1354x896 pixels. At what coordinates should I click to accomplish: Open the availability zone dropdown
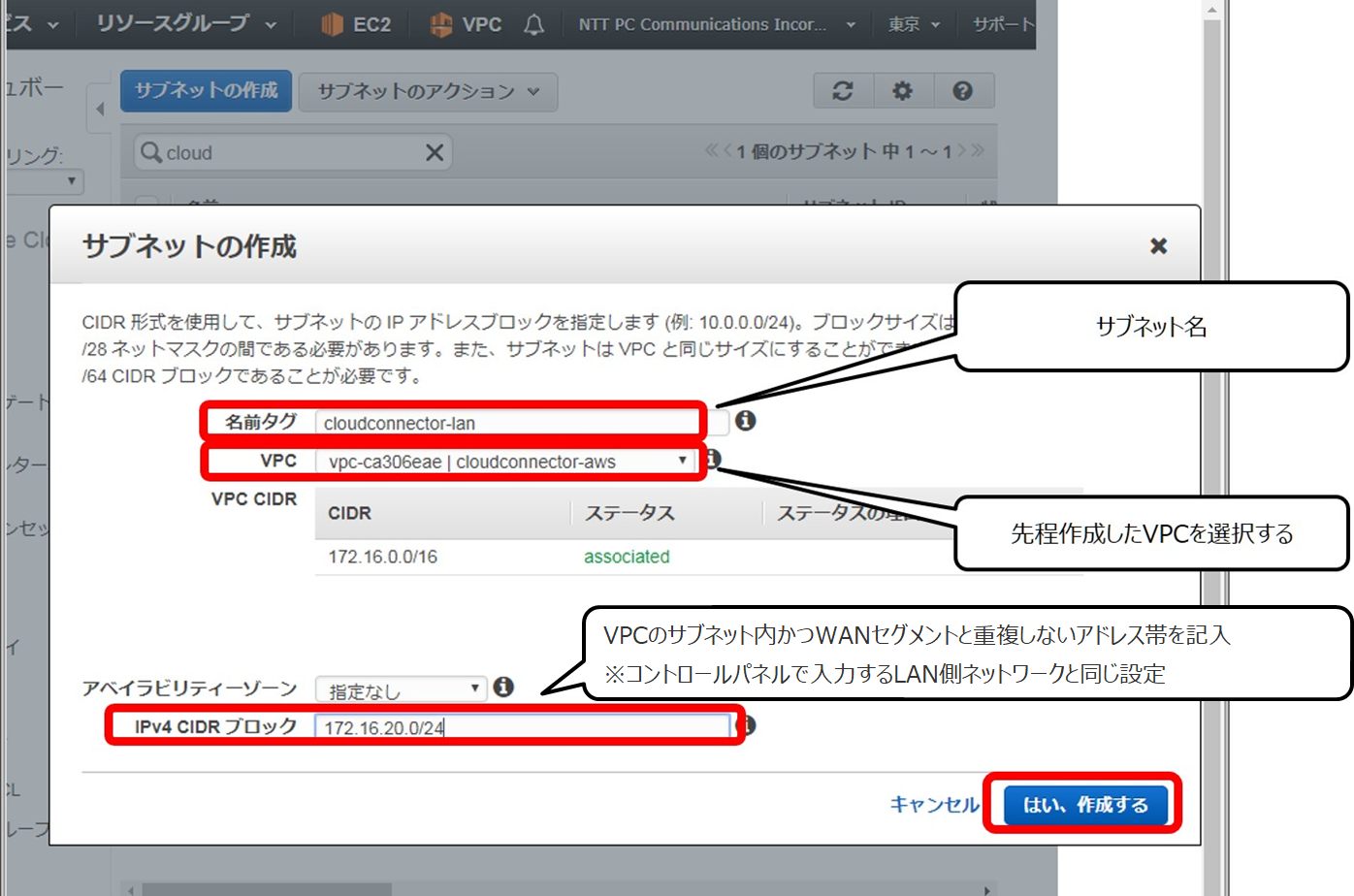401,689
